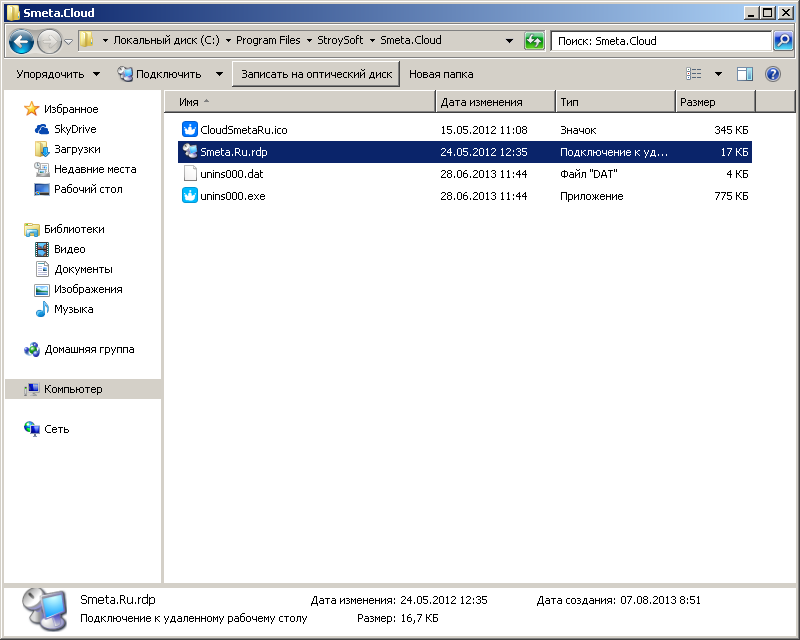The width and height of the screenshot is (800, 640).
Task: Change view with the view mode icon
Action: click(x=694, y=74)
